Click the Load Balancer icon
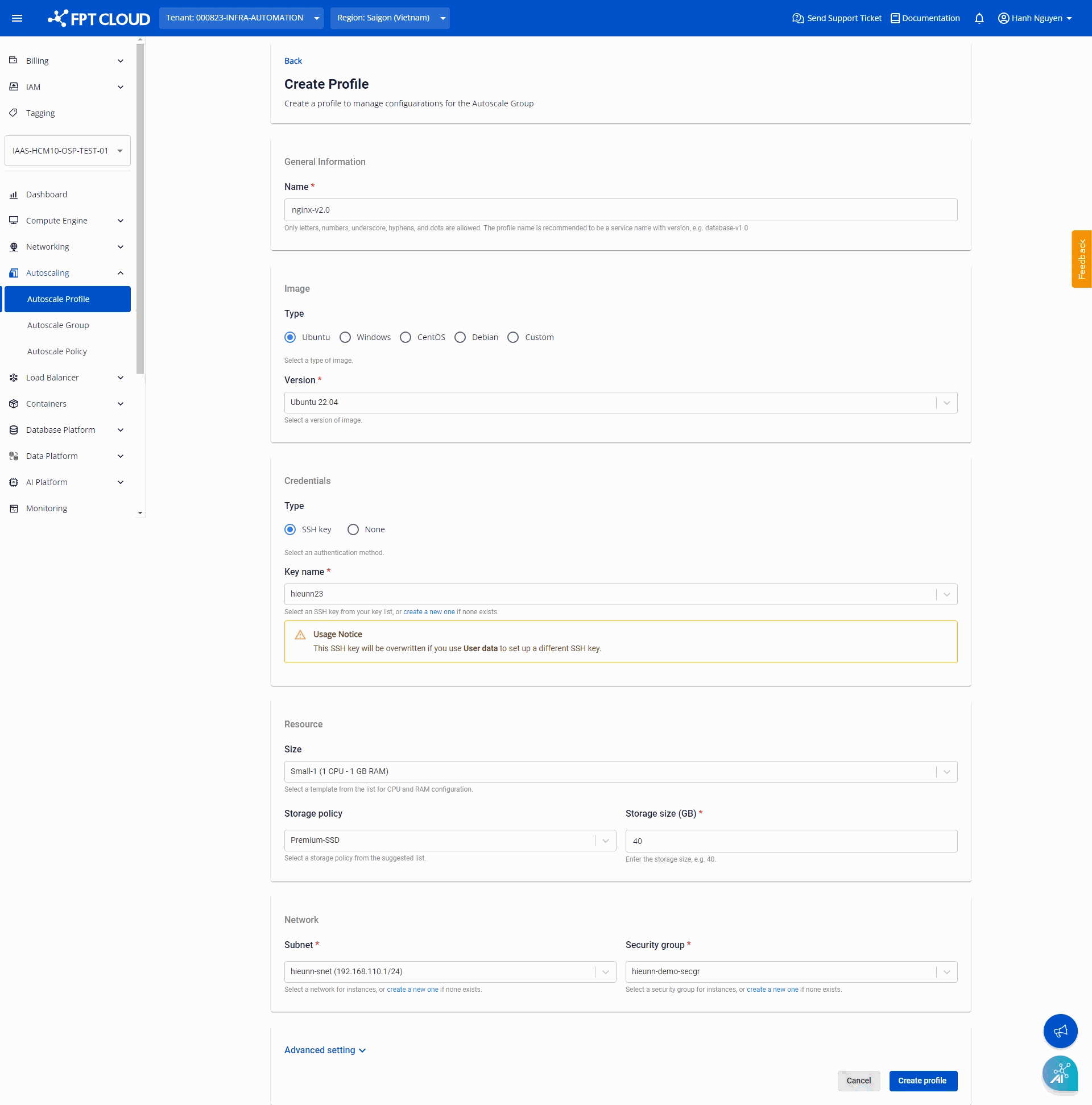The width and height of the screenshot is (1092, 1105). 14,378
